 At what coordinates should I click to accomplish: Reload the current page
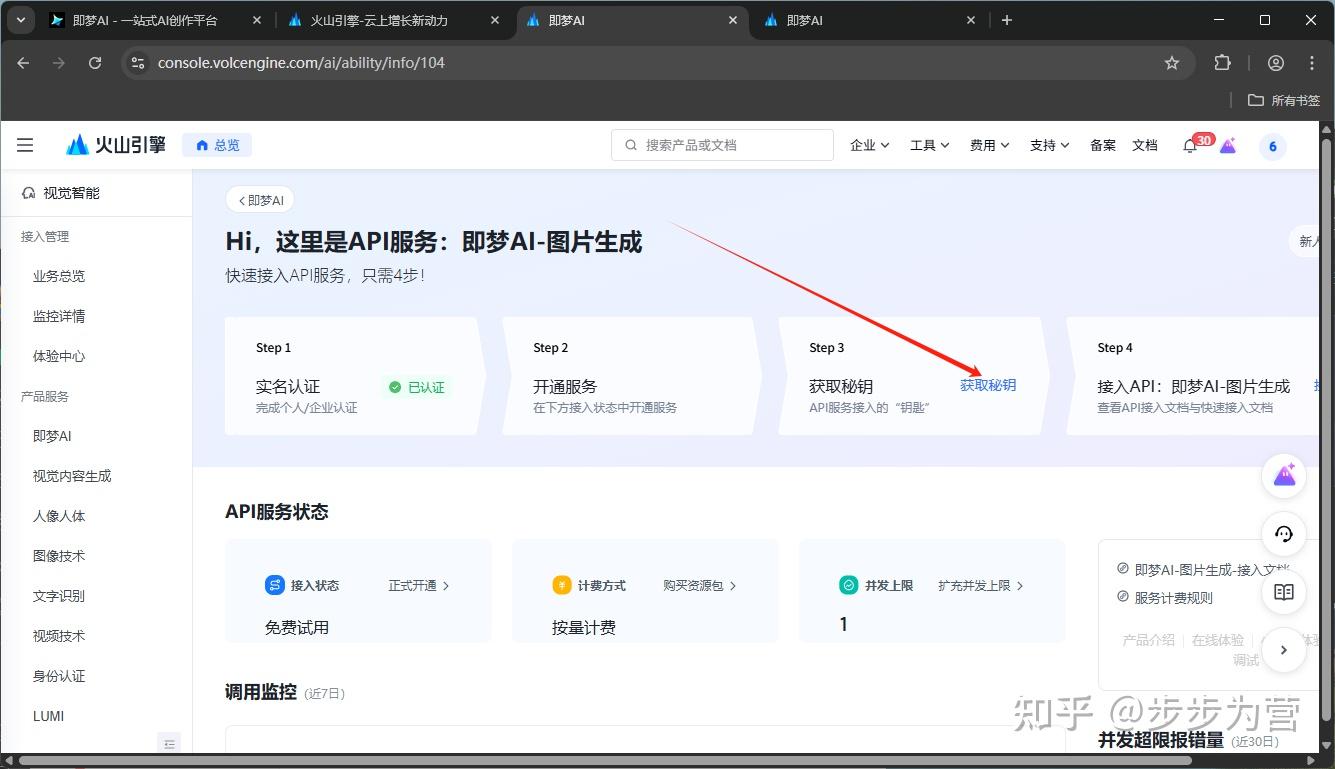pyautogui.click(x=95, y=63)
